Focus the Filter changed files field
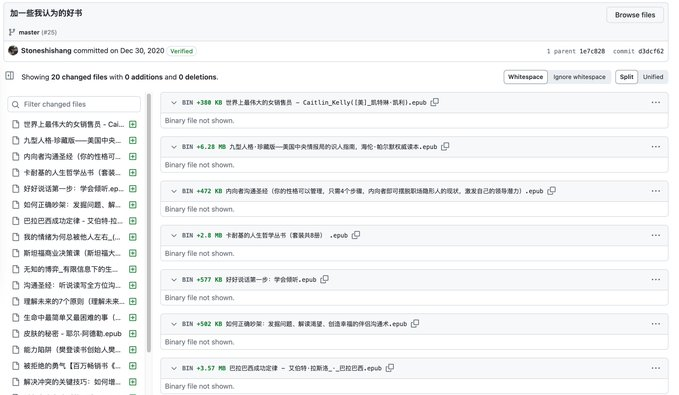 pos(74,104)
